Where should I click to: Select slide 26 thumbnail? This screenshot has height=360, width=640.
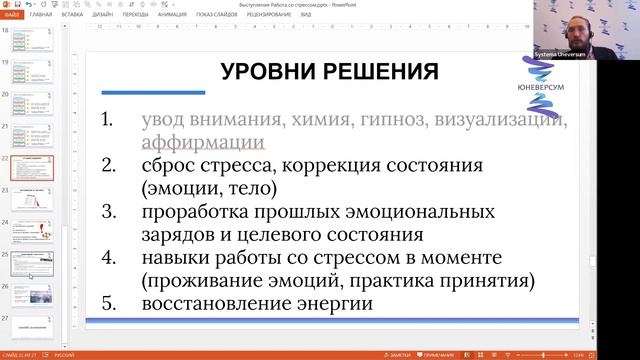coord(32,296)
